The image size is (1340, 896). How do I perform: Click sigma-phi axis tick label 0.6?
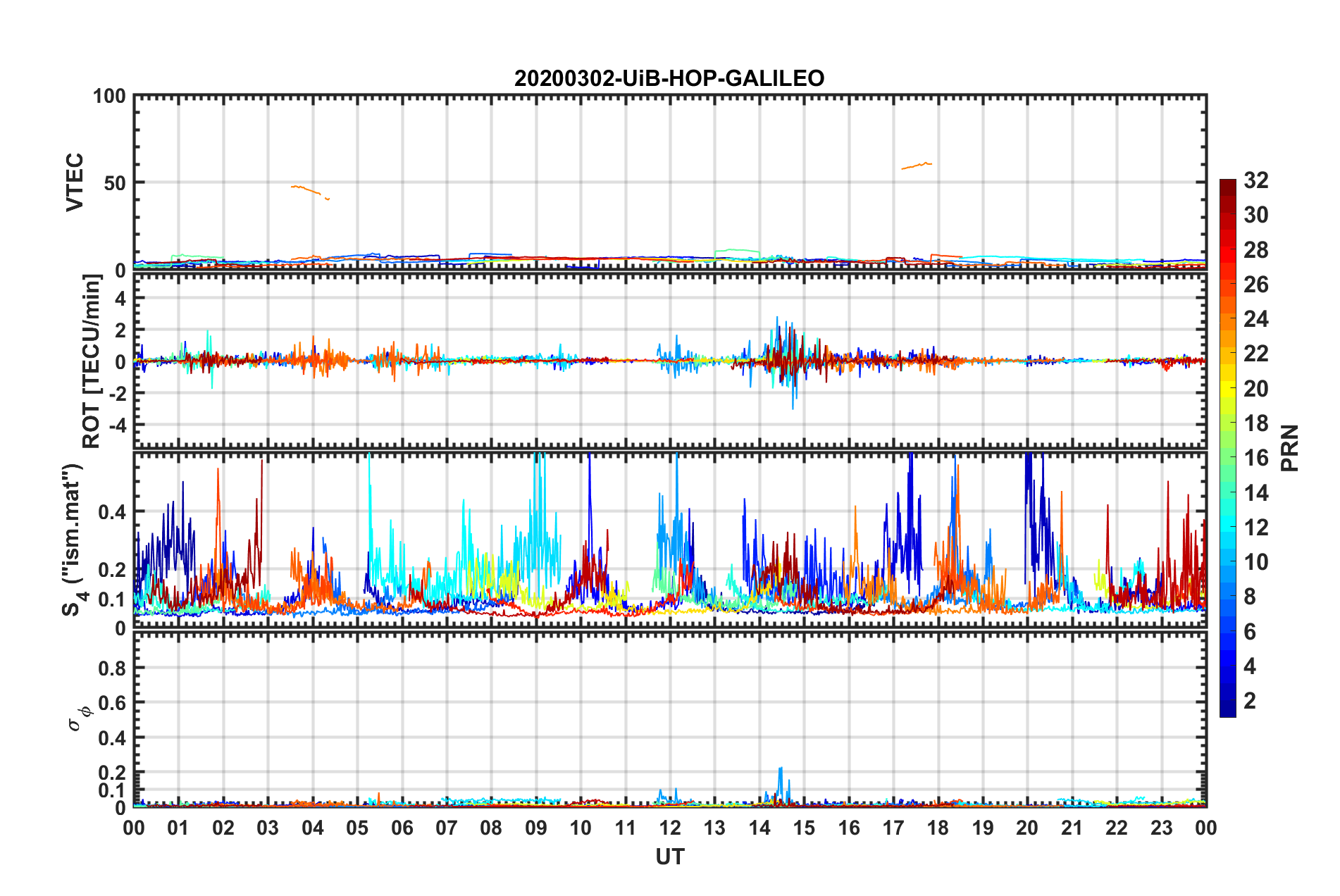113,703
